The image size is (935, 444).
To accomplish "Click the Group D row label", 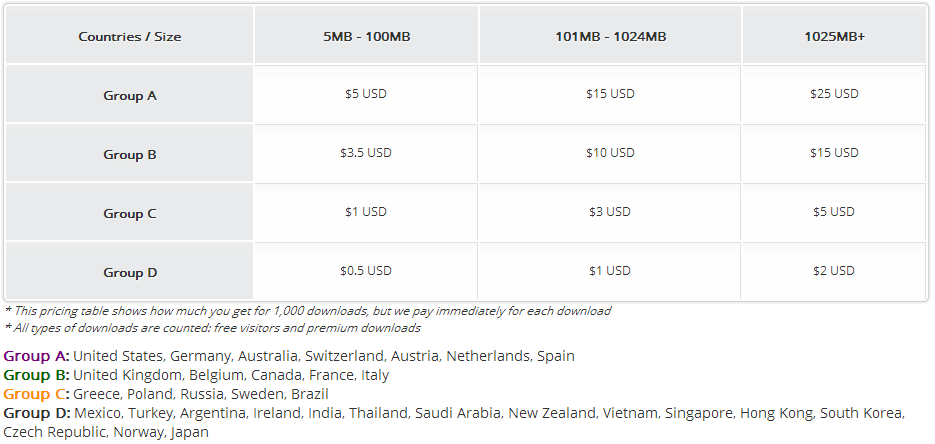I will 130,273.
